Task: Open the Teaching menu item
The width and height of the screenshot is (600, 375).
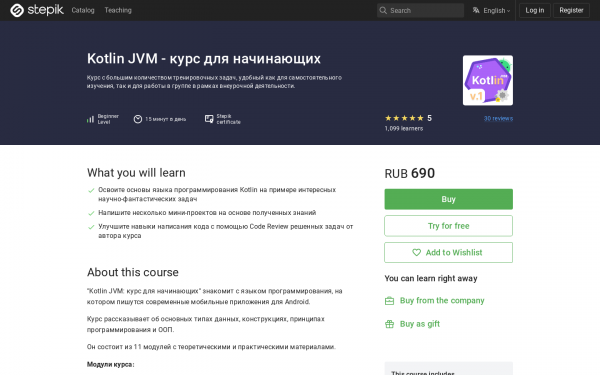Action: coord(118,10)
